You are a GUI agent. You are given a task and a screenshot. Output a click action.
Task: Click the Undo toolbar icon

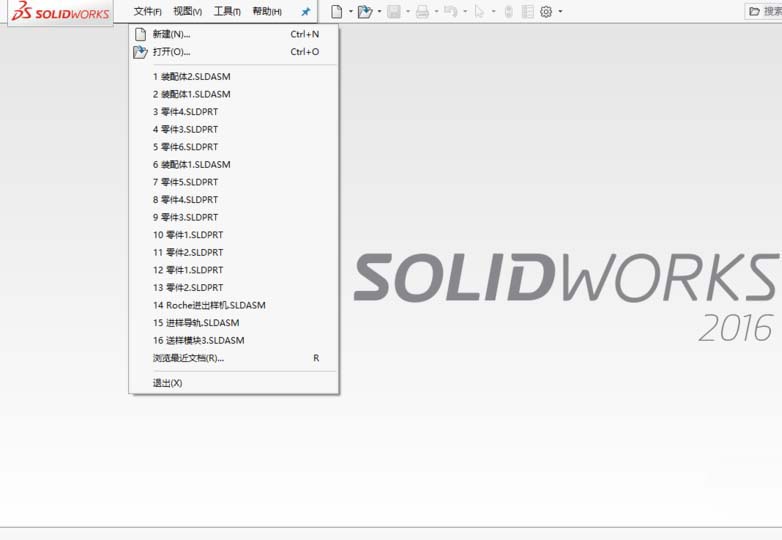click(x=450, y=12)
